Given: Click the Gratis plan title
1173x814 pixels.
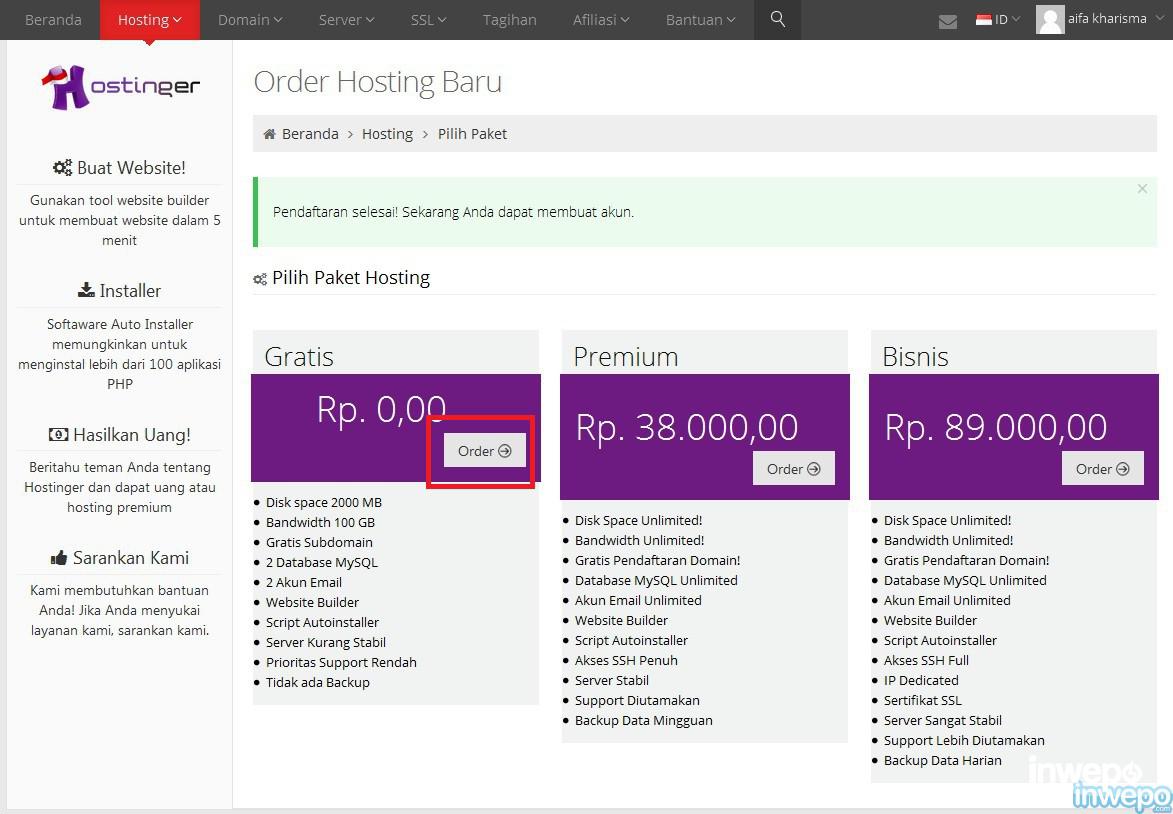Looking at the screenshot, I should (x=299, y=357).
